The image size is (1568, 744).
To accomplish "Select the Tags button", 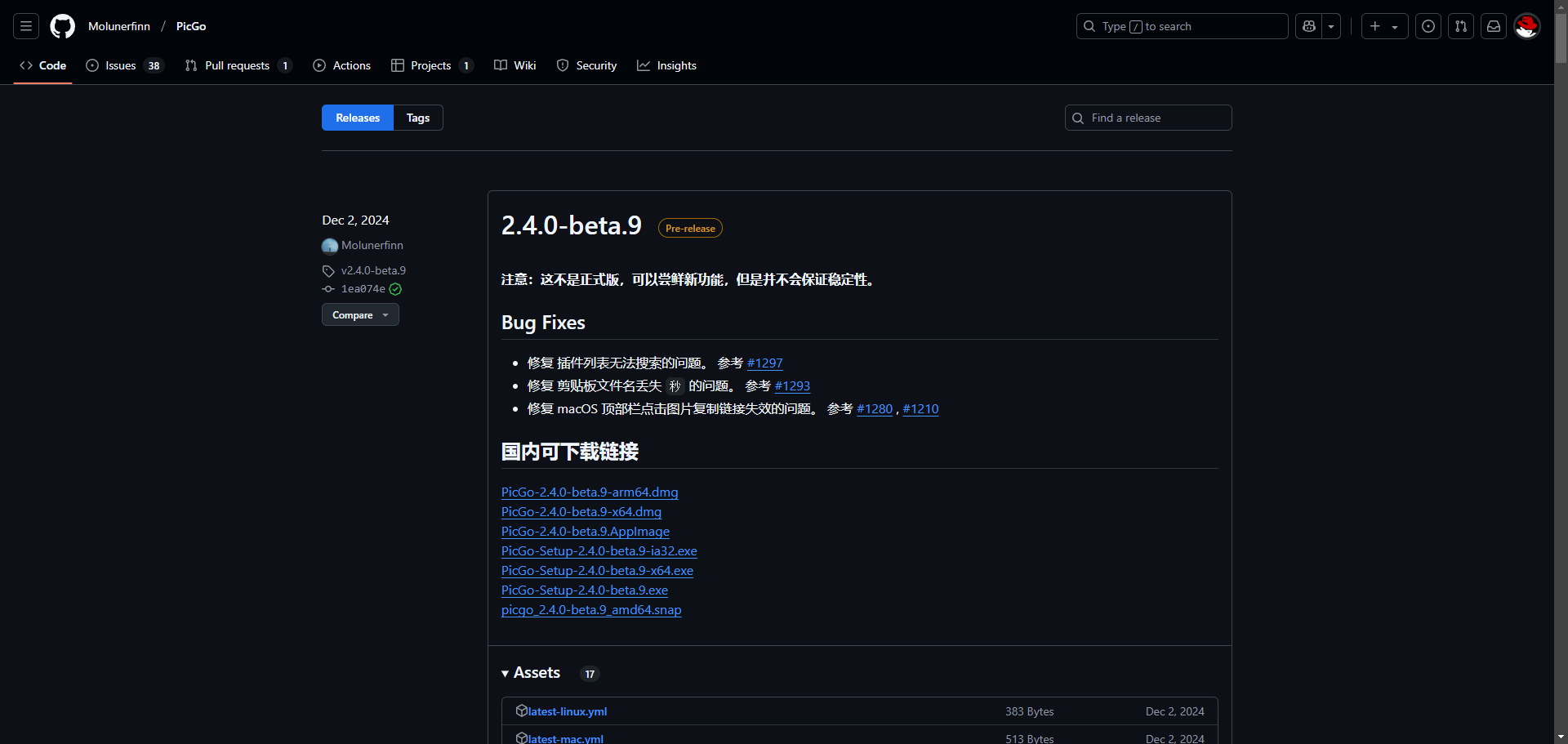I will [418, 118].
